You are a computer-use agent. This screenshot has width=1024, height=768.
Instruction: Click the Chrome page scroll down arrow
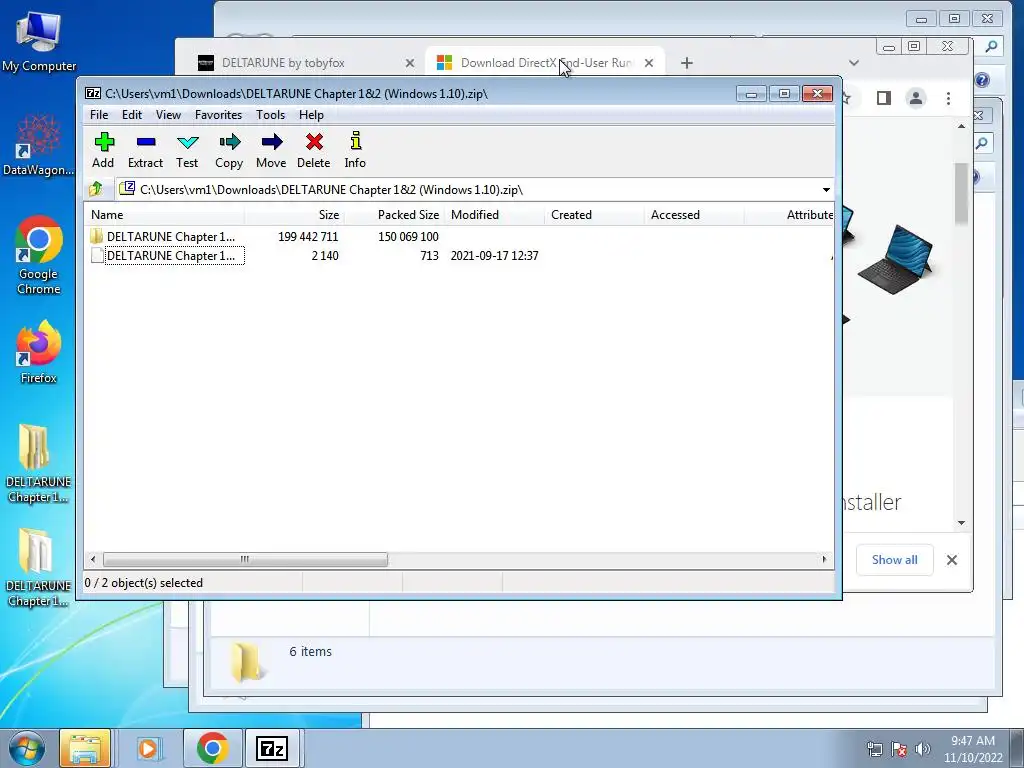pos(961,522)
